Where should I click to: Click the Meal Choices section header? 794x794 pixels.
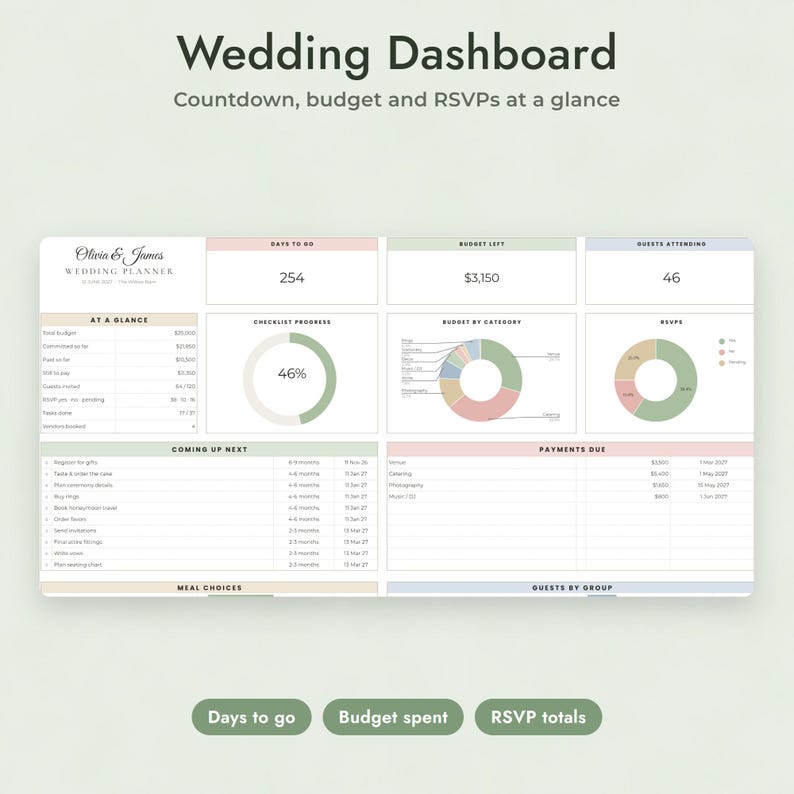[209, 588]
